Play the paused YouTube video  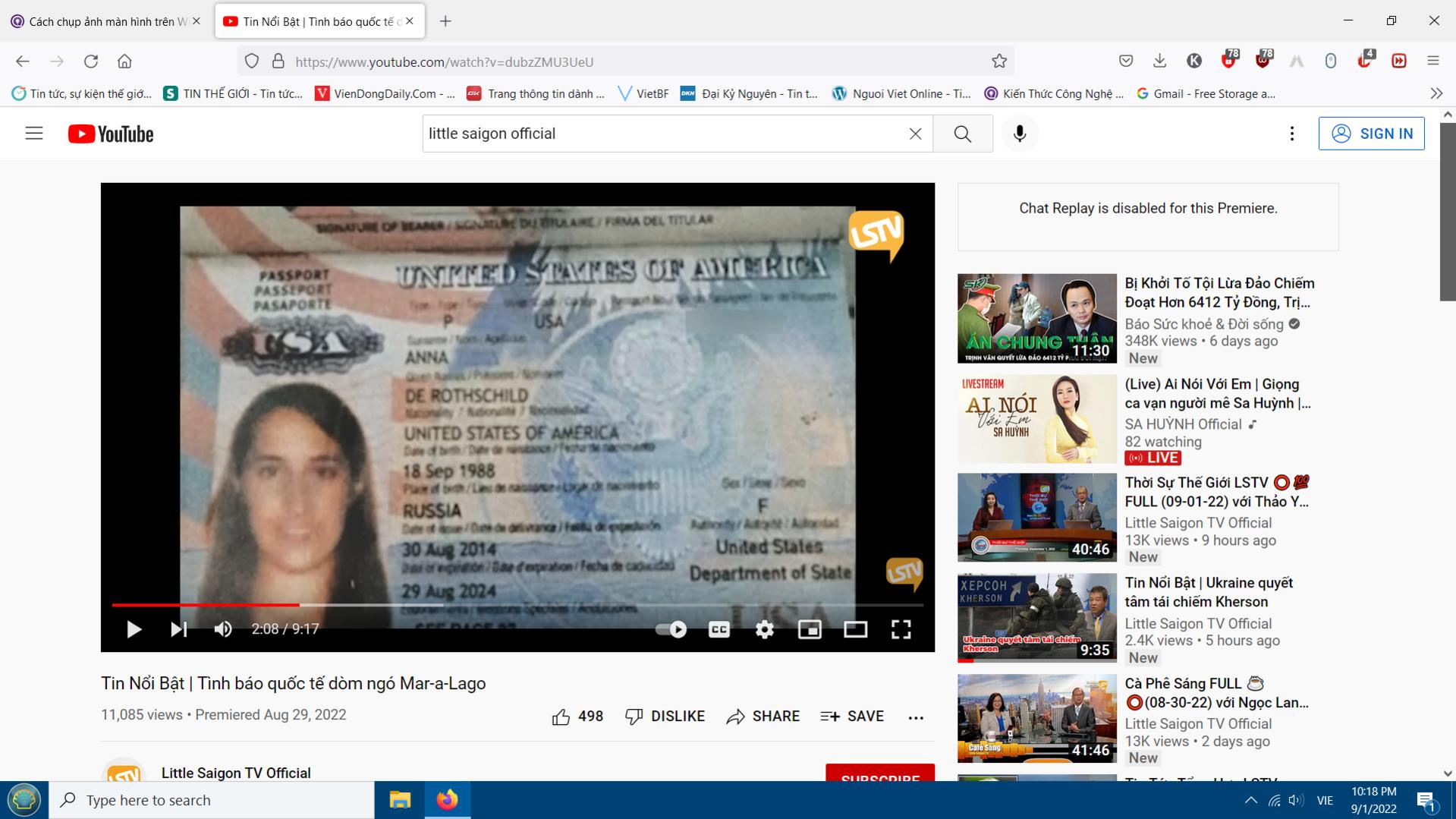[x=134, y=629]
